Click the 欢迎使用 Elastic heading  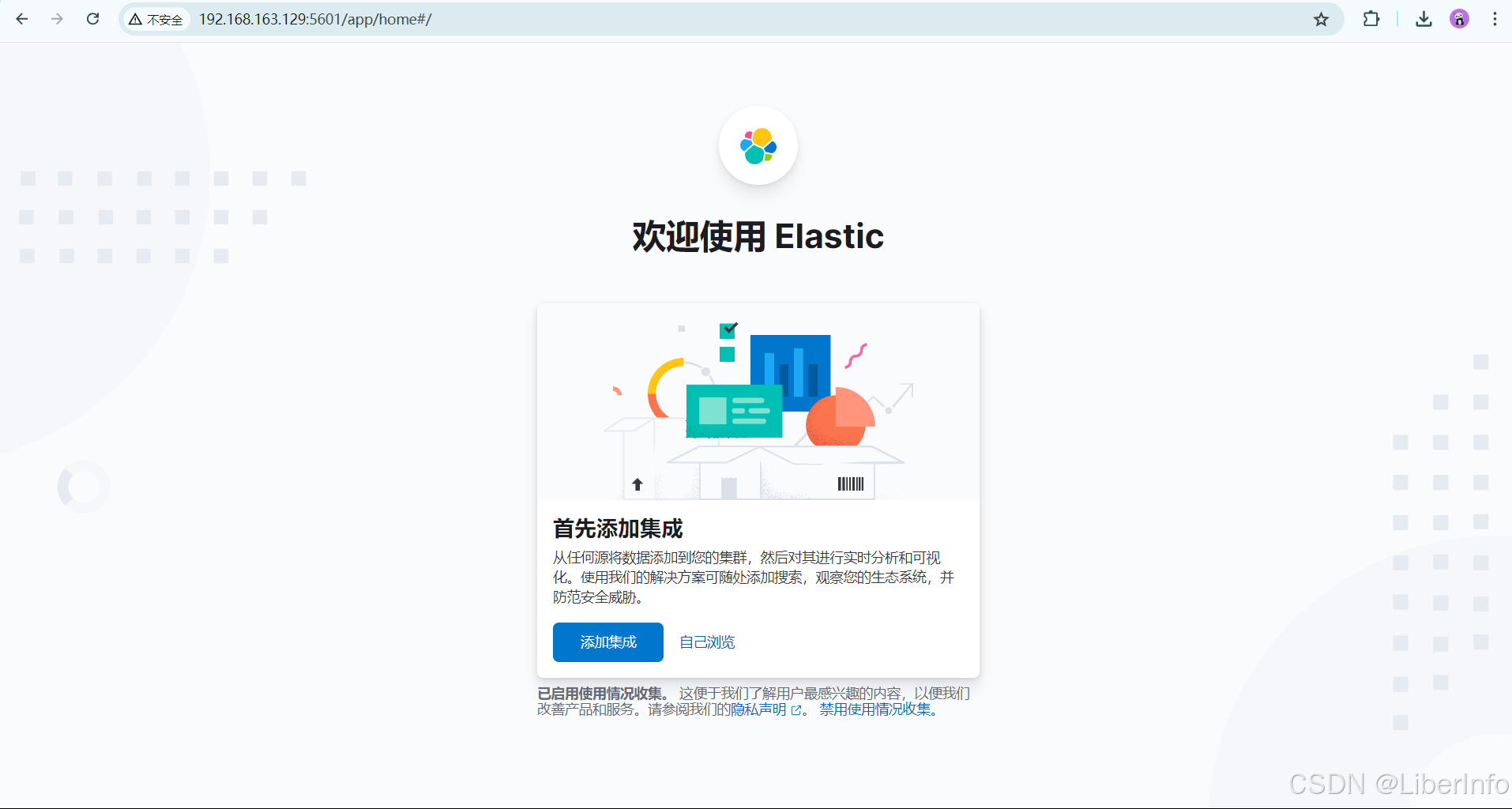click(758, 236)
